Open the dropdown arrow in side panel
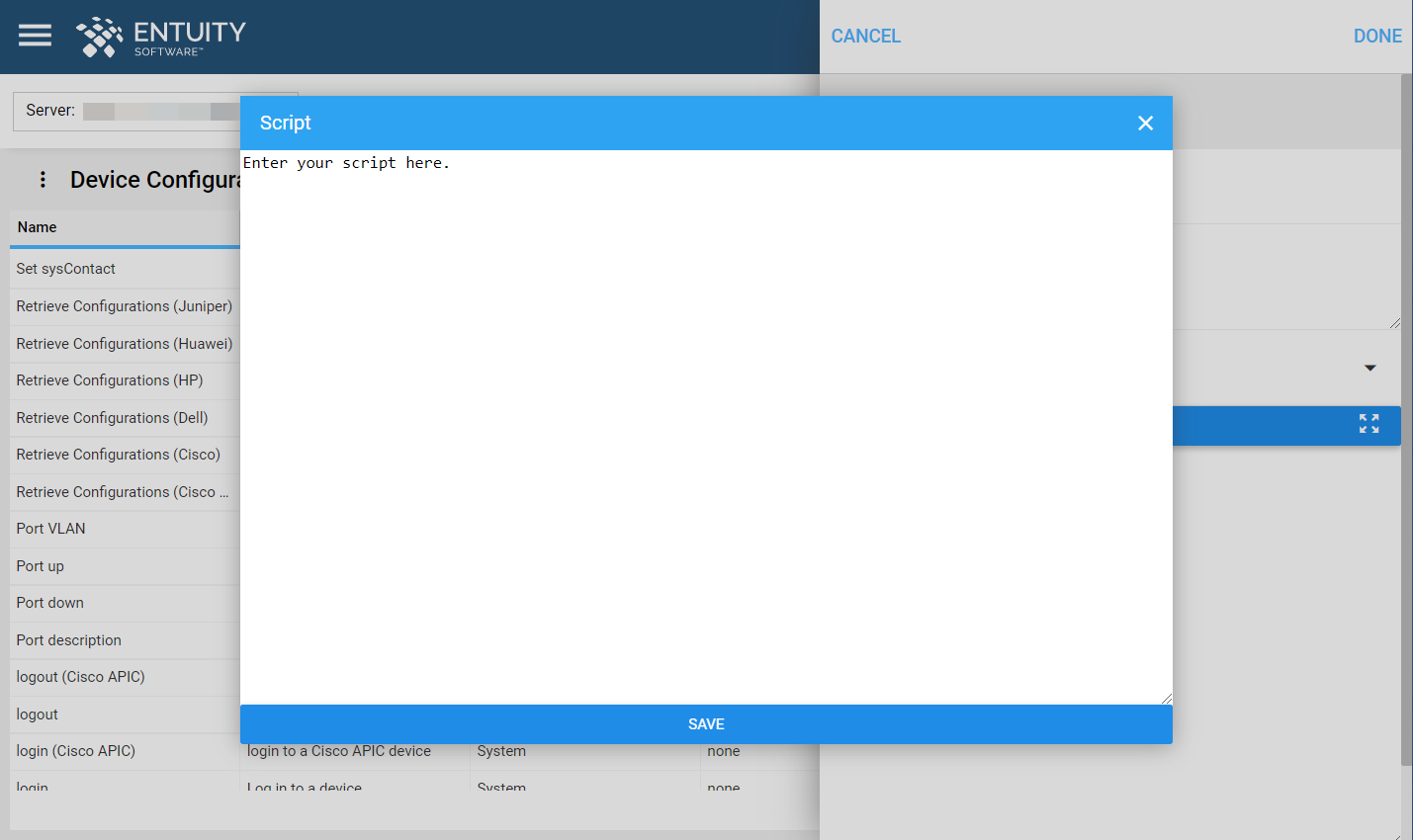The height and width of the screenshot is (840, 1413). [x=1370, y=368]
